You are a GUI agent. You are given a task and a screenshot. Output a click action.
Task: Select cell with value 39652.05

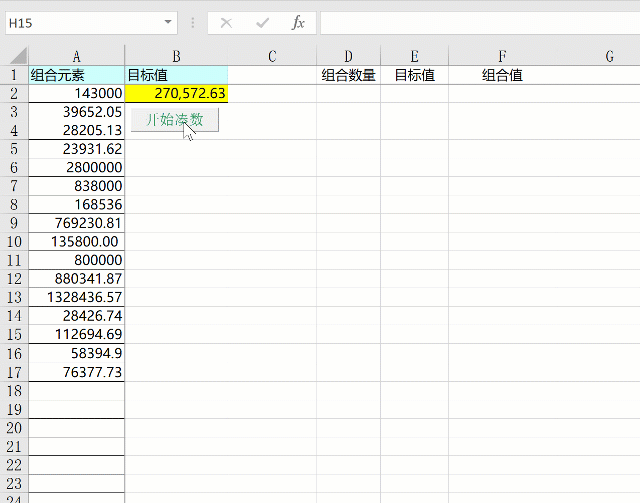point(76,112)
